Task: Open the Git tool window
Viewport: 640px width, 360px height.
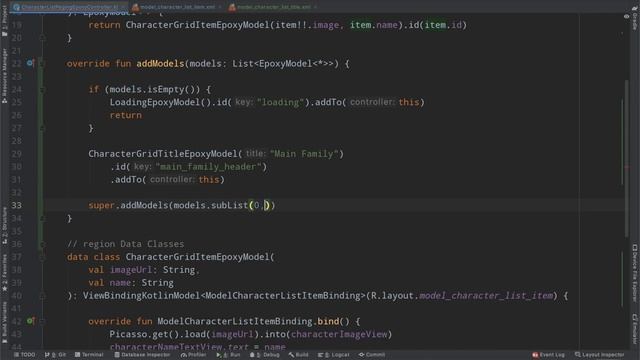Action: pos(55,355)
